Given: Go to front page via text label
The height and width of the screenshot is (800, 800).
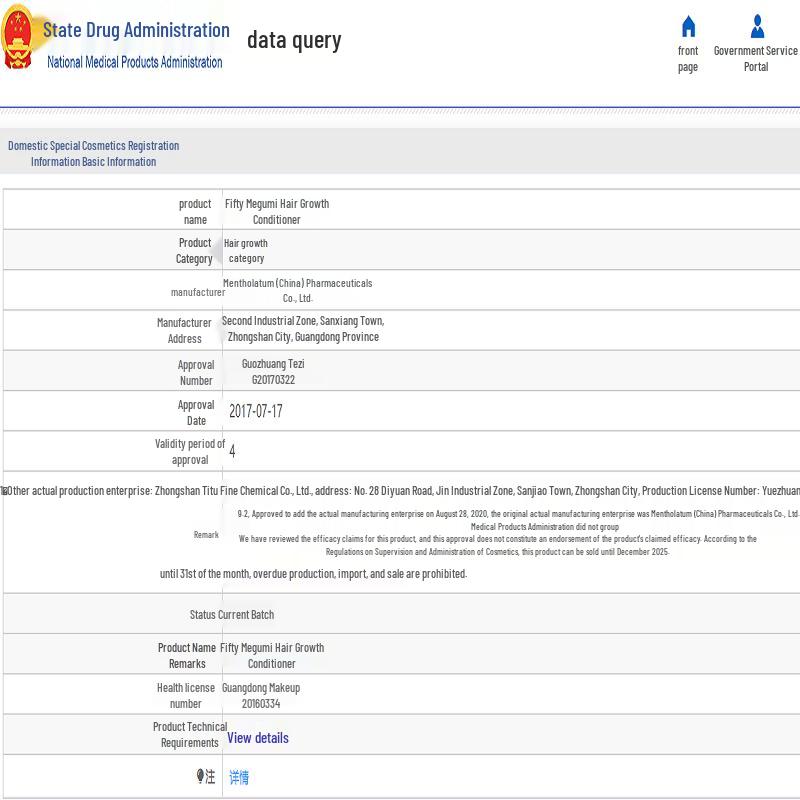Looking at the screenshot, I should (688, 59).
